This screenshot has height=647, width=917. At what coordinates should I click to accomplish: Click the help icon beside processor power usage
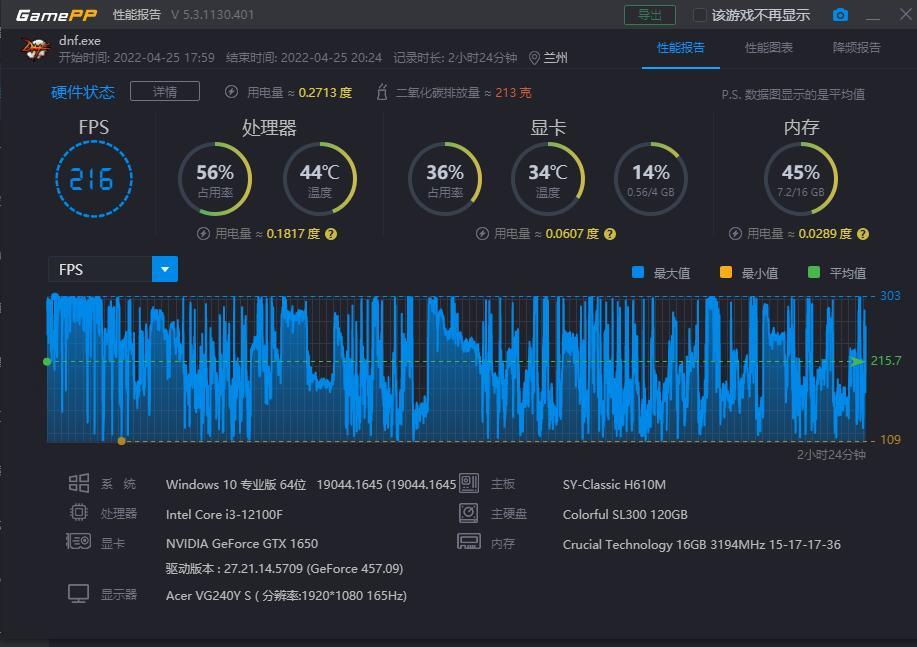[x=331, y=234]
